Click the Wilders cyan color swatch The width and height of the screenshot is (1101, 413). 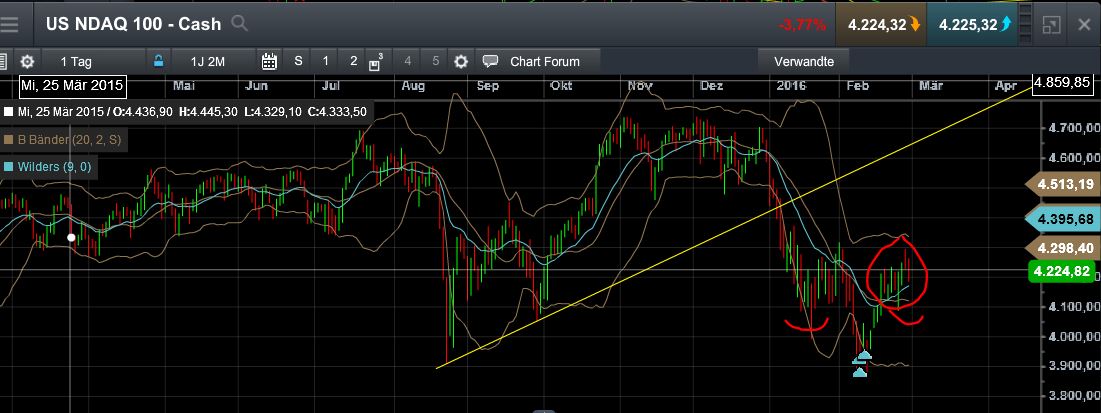[x=8, y=167]
